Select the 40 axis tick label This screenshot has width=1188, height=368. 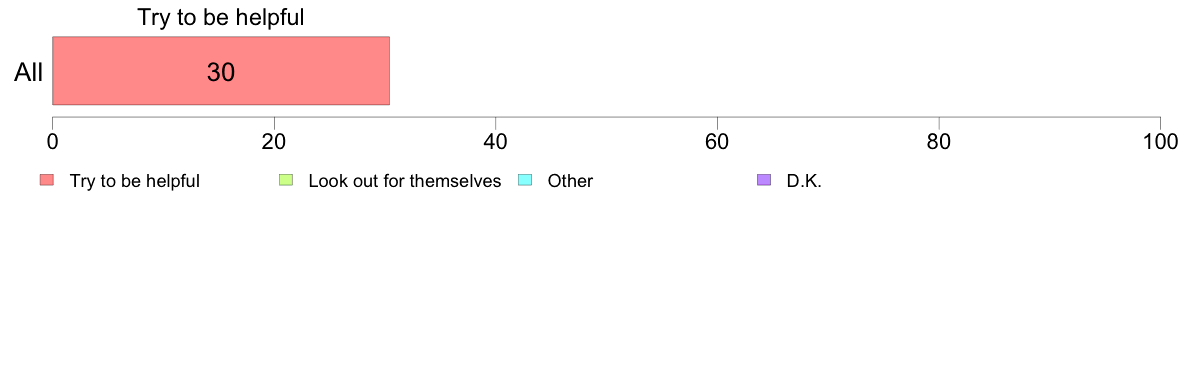click(x=496, y=142)
